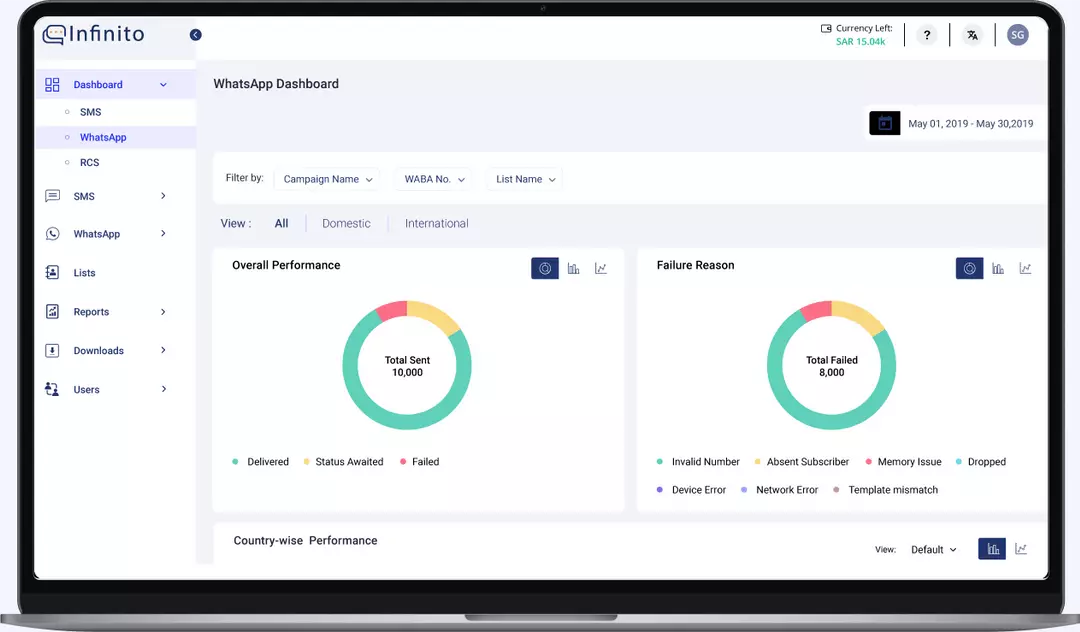1080x632 pixels.
Task: Toggle Invalid Number legend item
Action: 698,462
